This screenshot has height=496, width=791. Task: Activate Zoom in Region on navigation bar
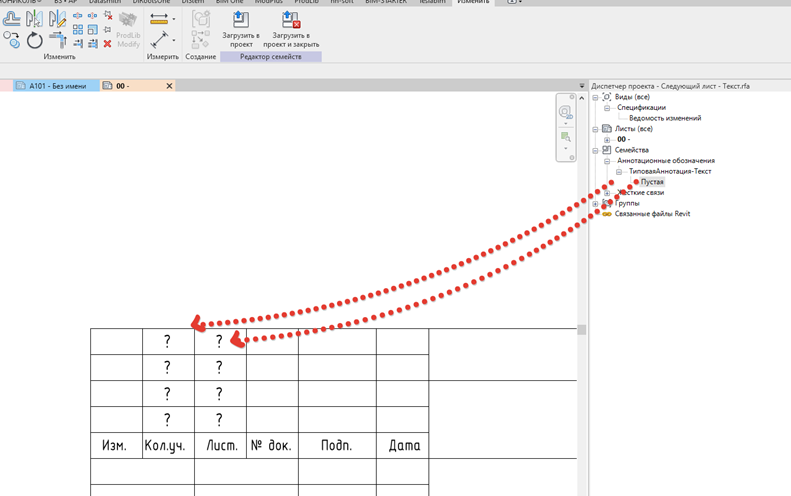(566, 137)
